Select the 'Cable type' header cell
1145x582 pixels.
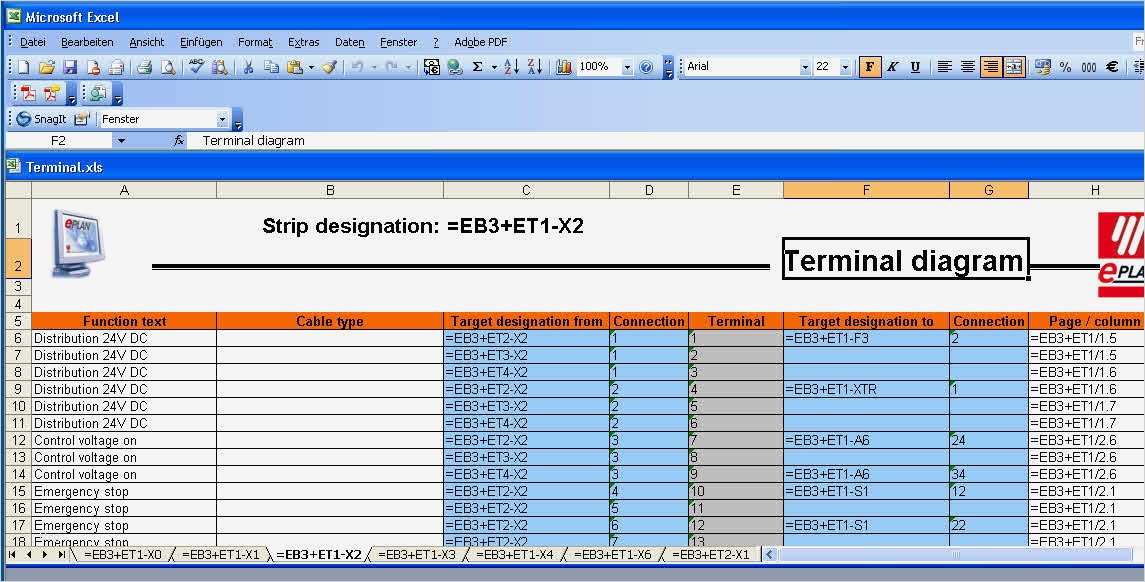coord(330,321)
